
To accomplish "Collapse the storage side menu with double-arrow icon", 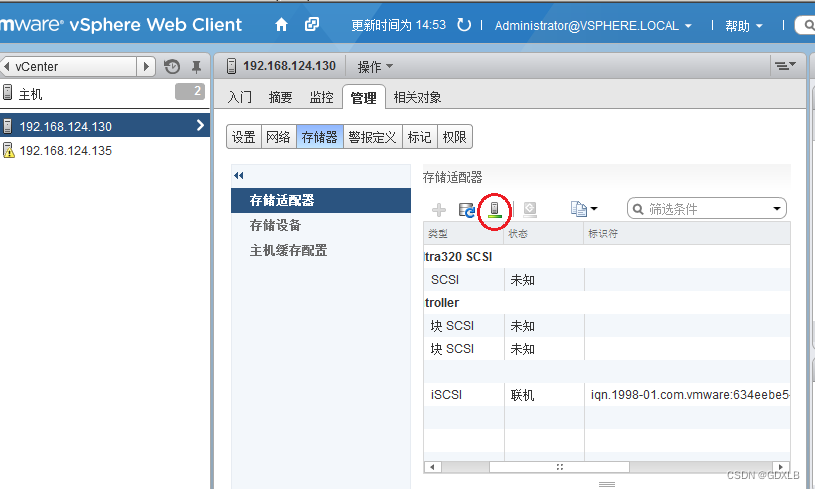I will point(239,176).
